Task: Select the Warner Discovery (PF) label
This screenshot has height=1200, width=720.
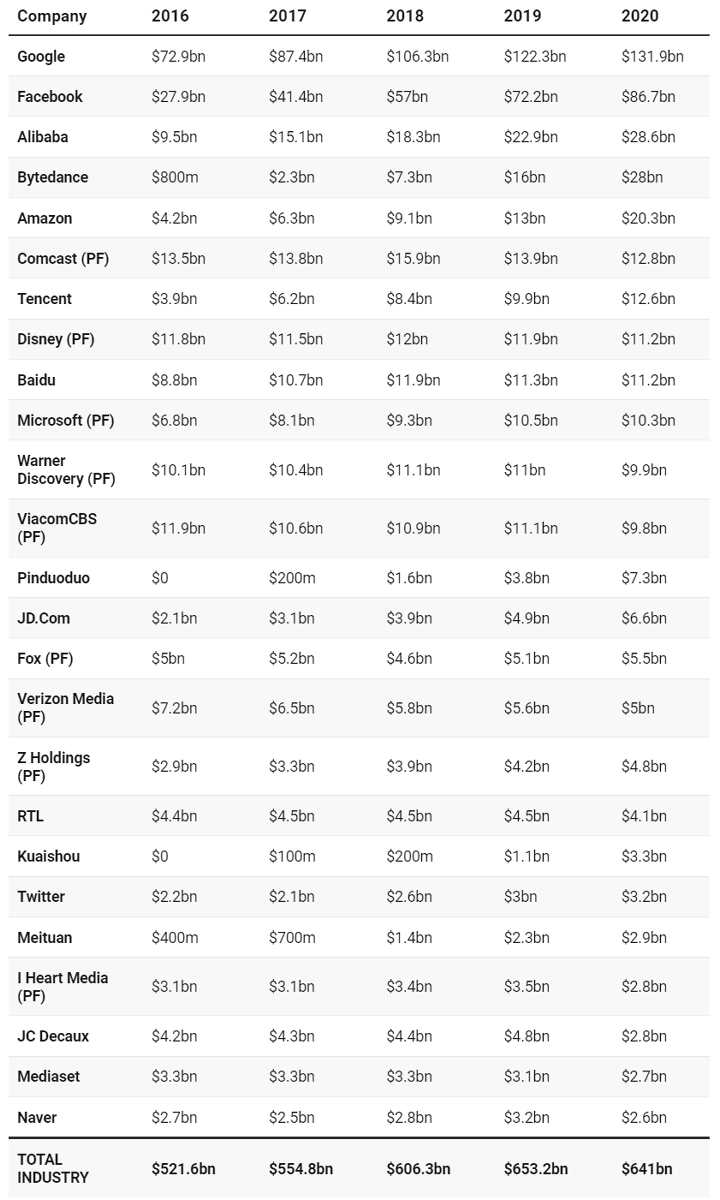Action: tap(66, 470)
